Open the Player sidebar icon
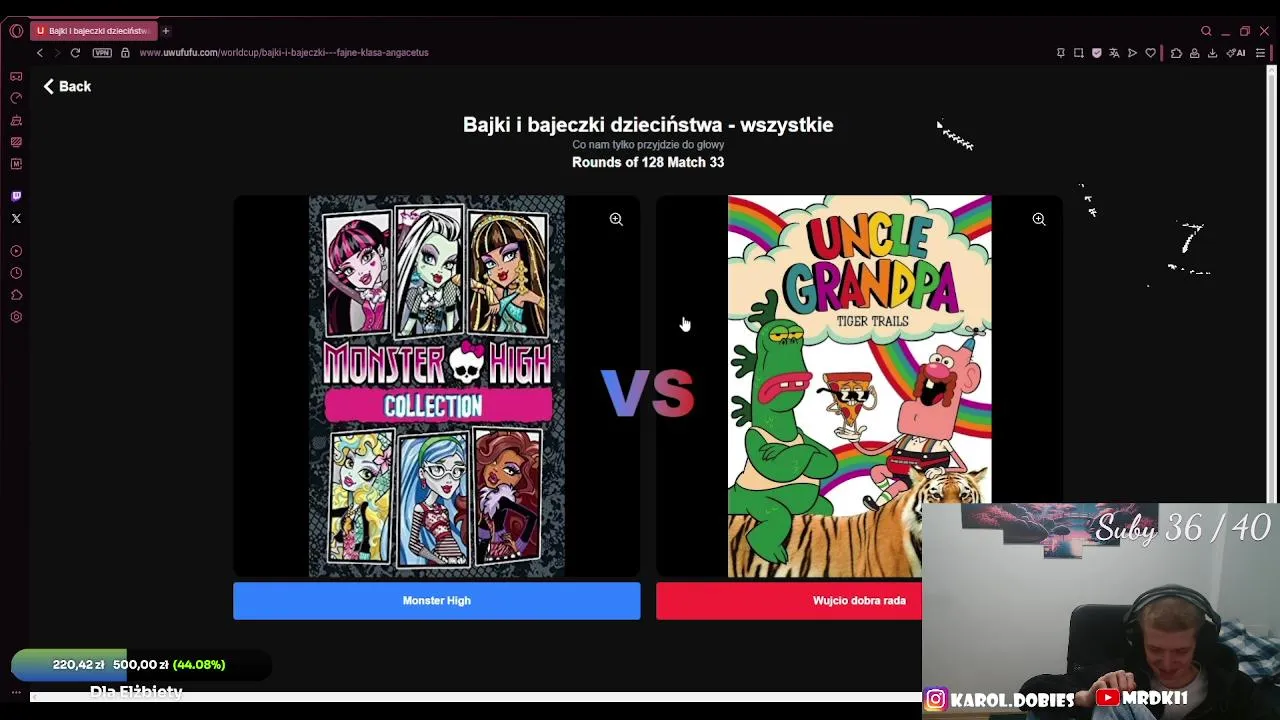The height and width of the screenshot is (720, 1280). pyautogui.click(x=16, y=251)
